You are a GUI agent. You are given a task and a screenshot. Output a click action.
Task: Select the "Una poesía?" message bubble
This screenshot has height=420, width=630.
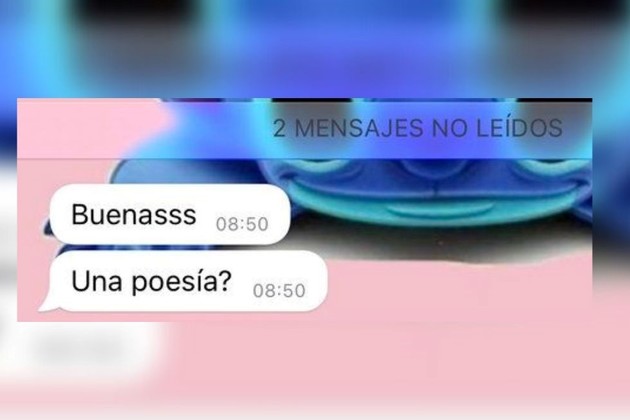(x=183, y=281)
